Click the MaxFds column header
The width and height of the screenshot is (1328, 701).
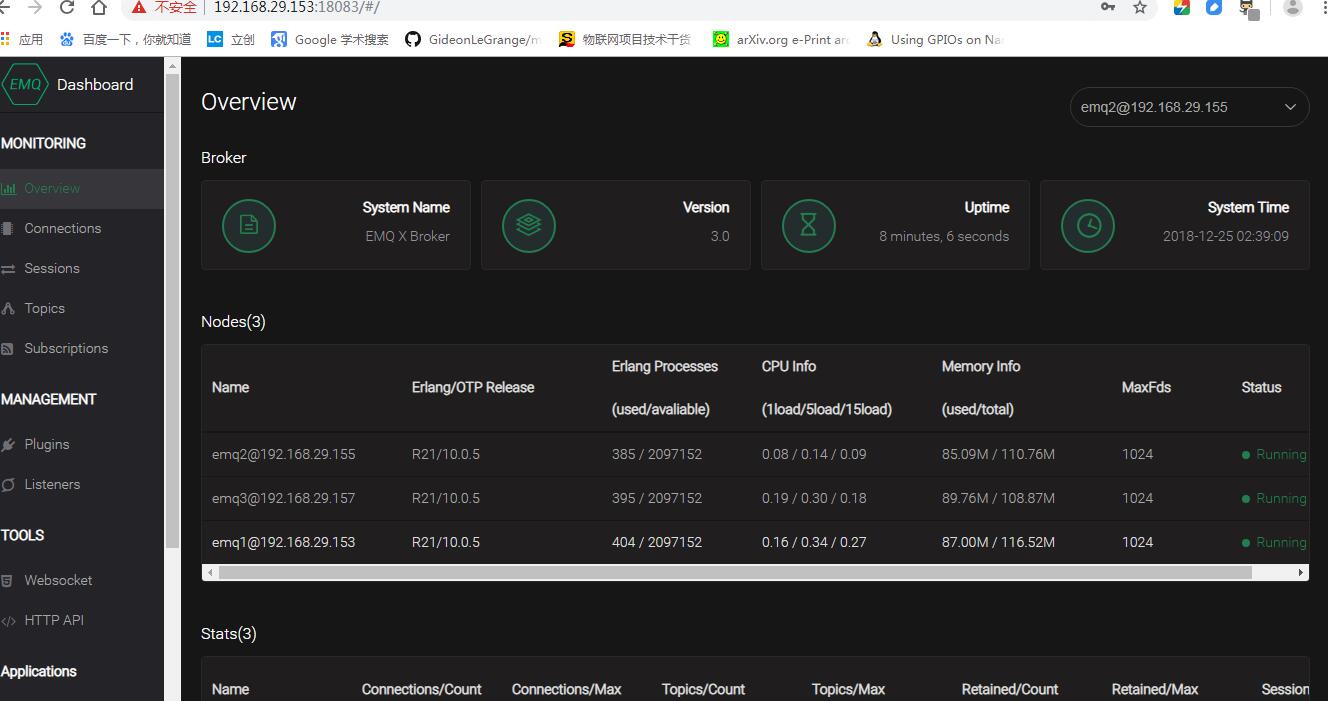tap(1146, 388)
